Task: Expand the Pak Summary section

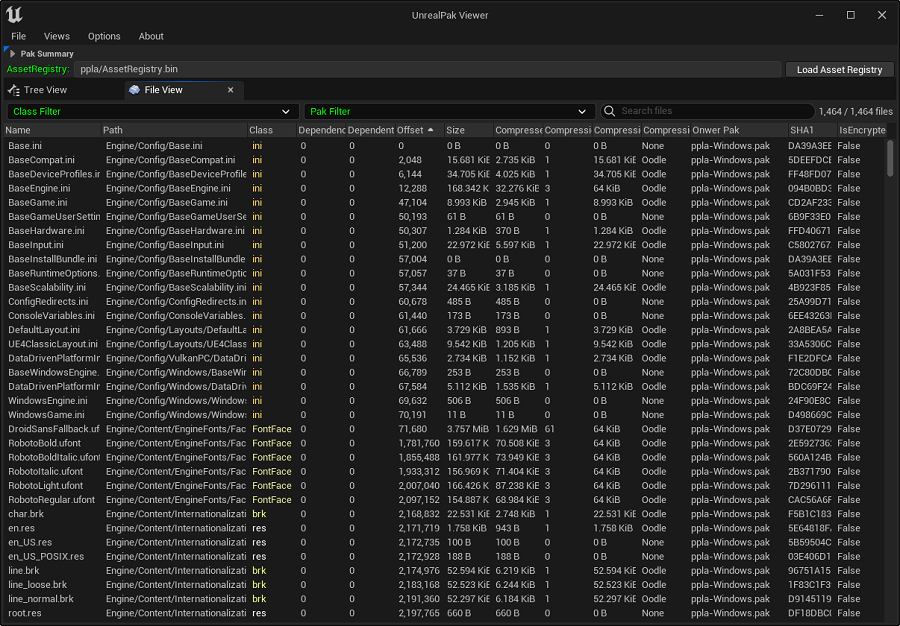Action: [13, 53]
